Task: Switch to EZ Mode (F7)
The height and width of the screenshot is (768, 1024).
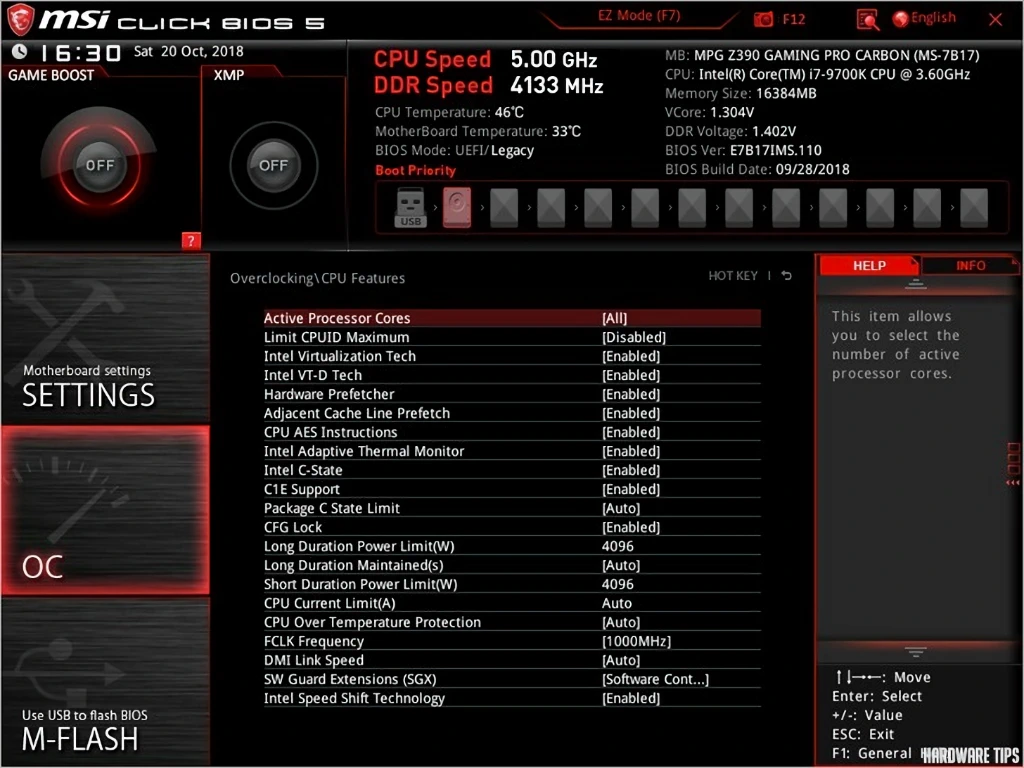Action: [637, 16]
